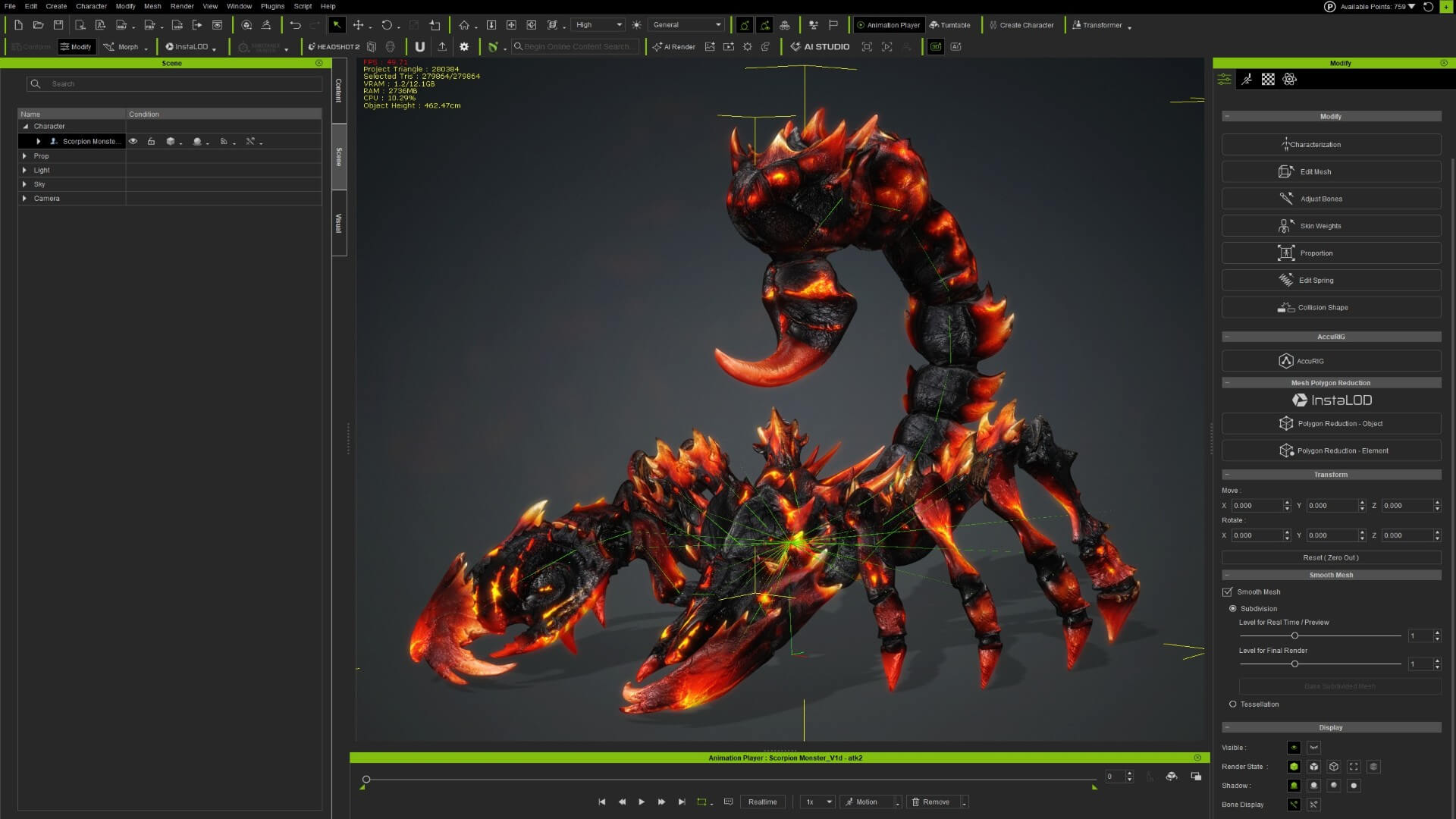Click Reset (Zero Out) button

(x=1331, y=557)
